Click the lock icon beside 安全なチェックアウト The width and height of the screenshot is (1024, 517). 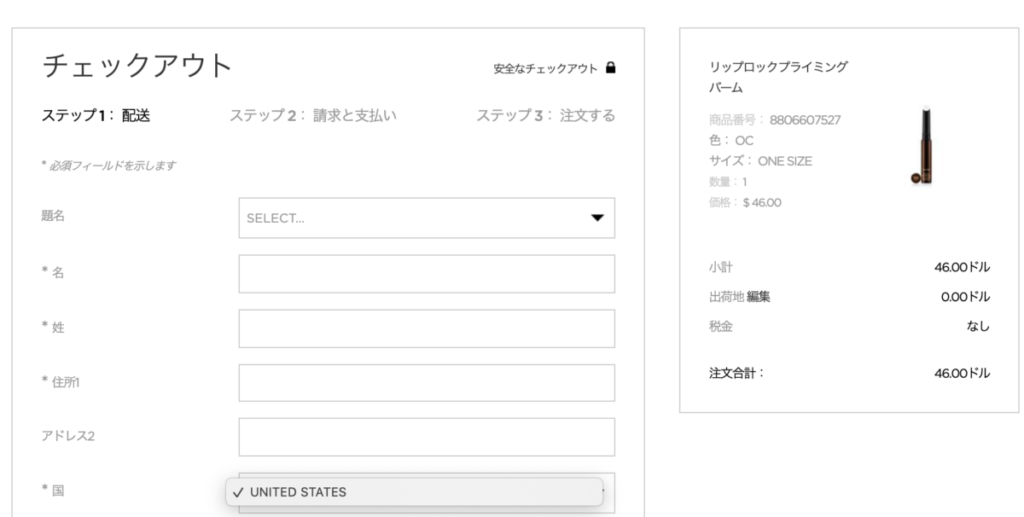(x=611, y=69)
